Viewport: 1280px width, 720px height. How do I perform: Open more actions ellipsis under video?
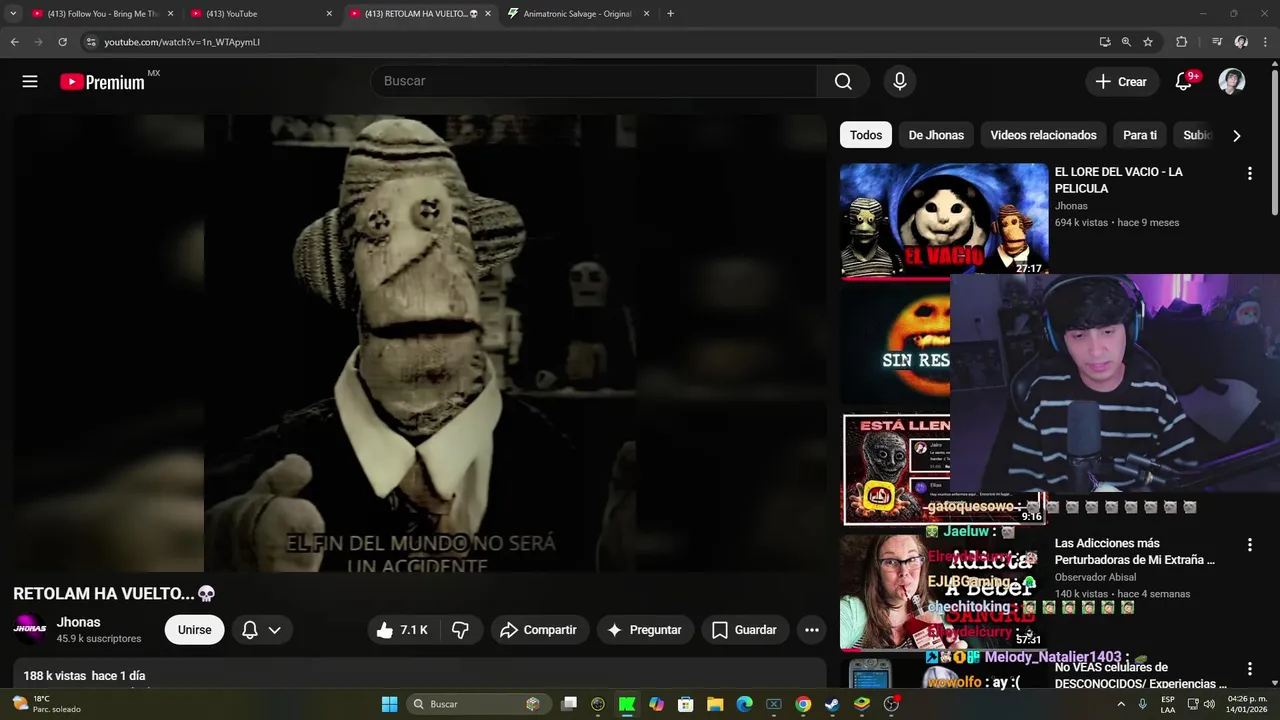(x=812, y=630)
